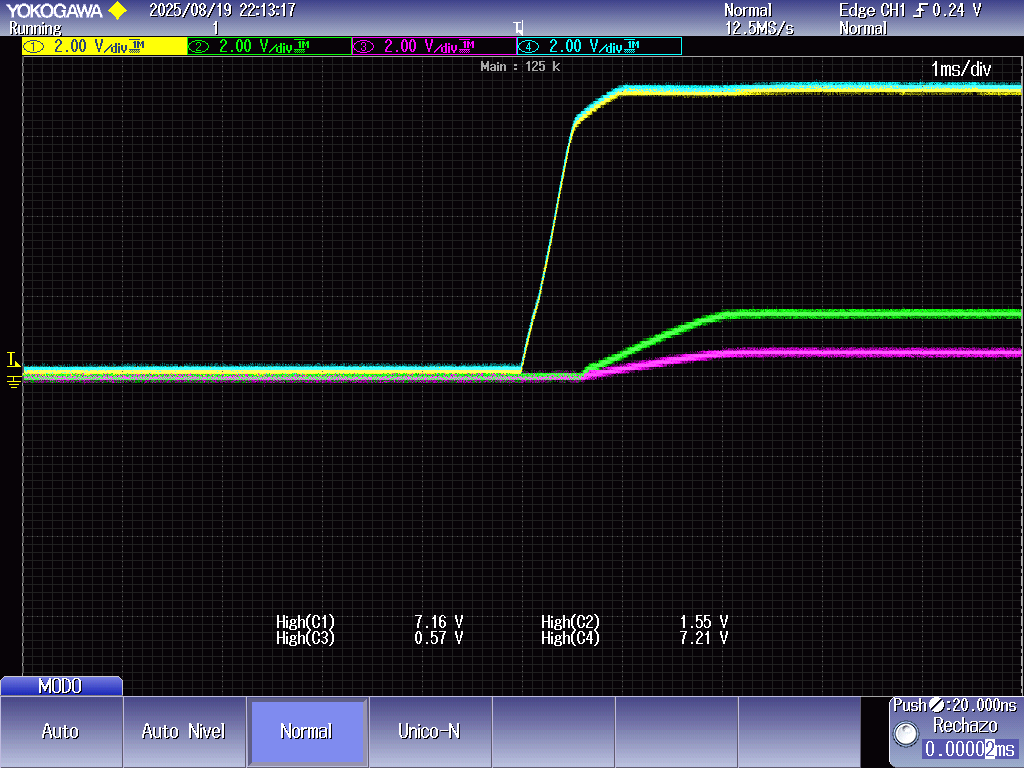This screenshot has height=768, width=1024.
Task: Choose the Normal trigger mode softkey
Action: tap(307, 731)
